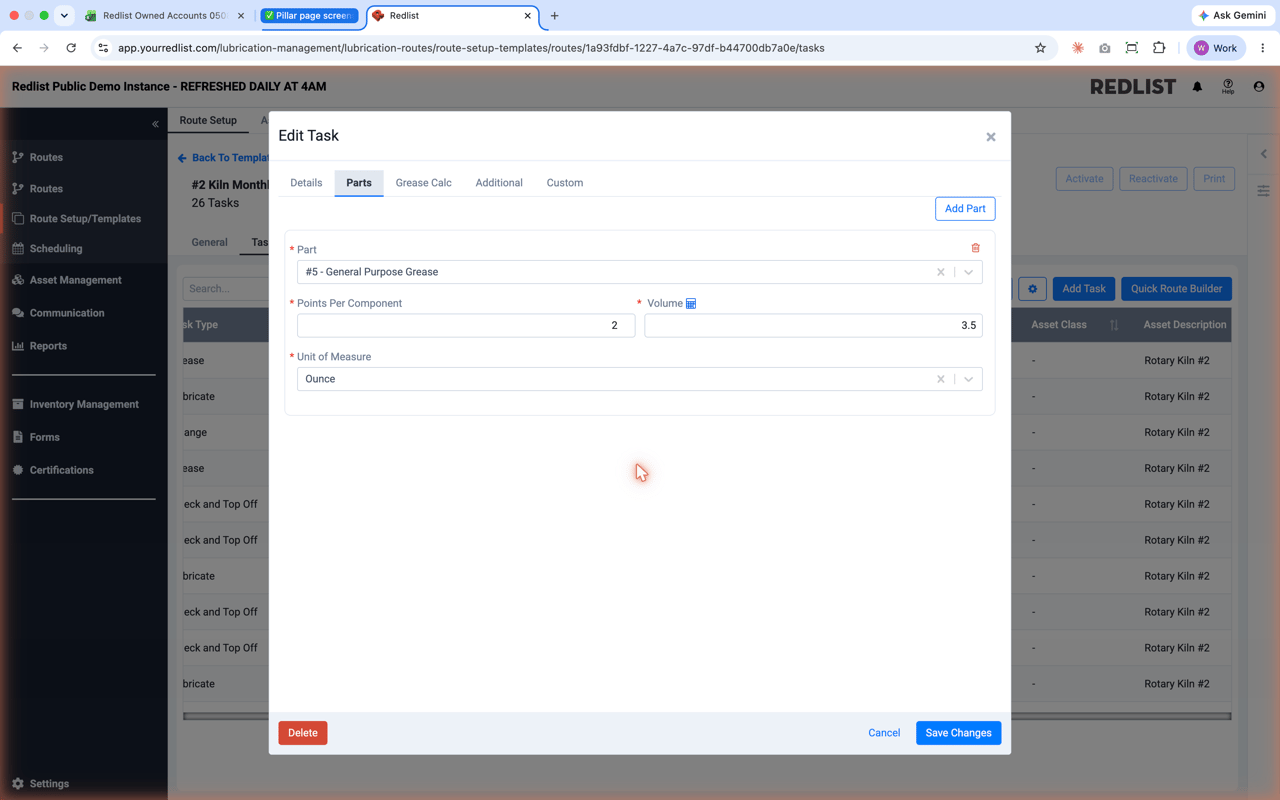Reload the page in Chrome
This screenshot has height=800, width=1280.
pyautogui.click(x=71, y=48)
